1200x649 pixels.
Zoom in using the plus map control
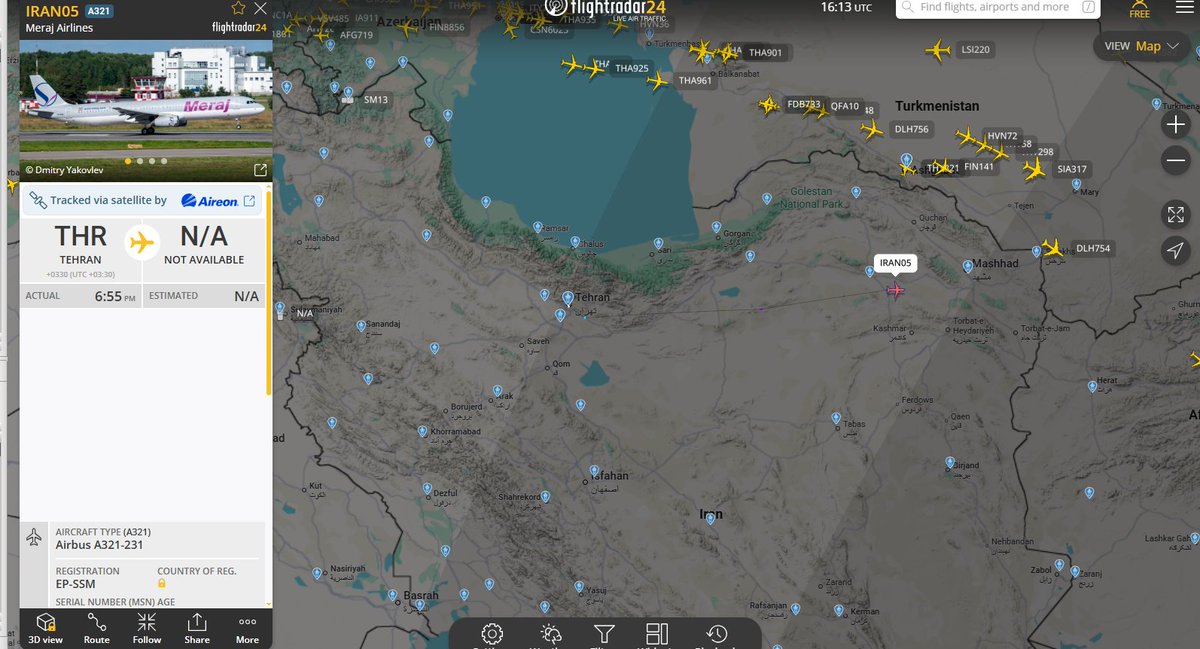coord(1176,124)
